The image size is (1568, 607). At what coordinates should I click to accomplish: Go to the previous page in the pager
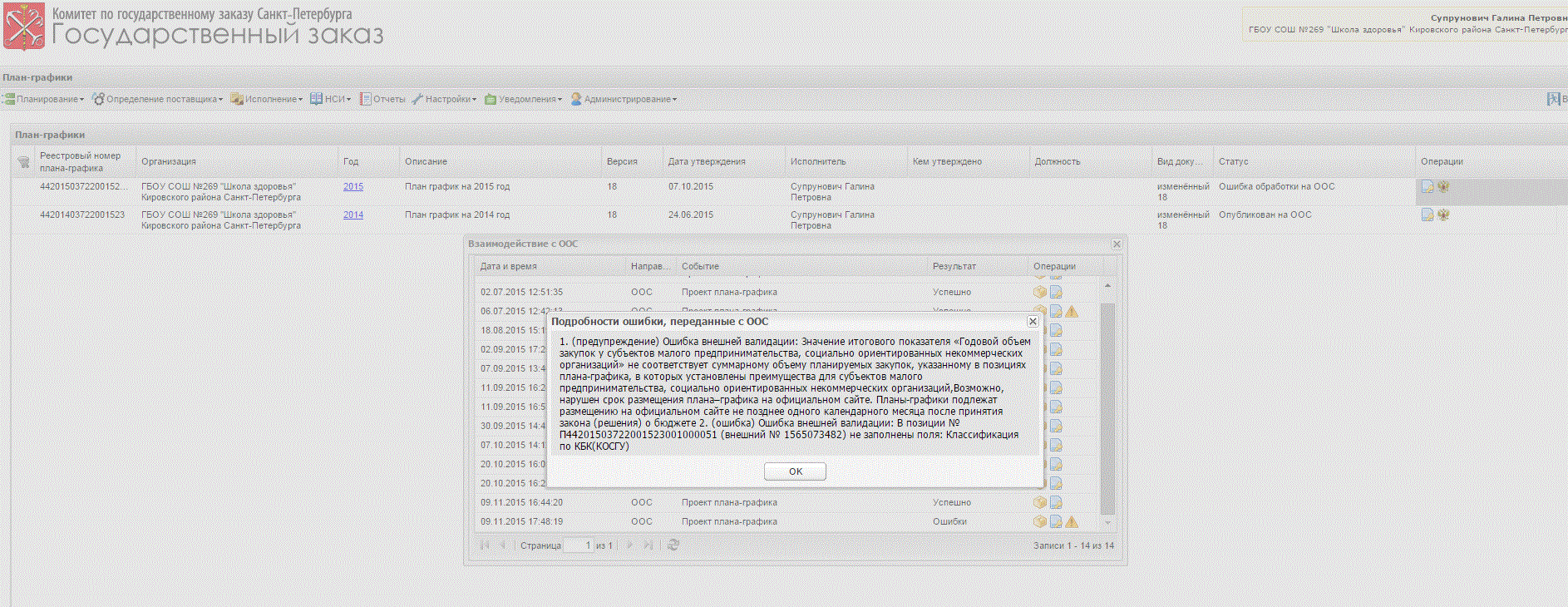point(502,545)
